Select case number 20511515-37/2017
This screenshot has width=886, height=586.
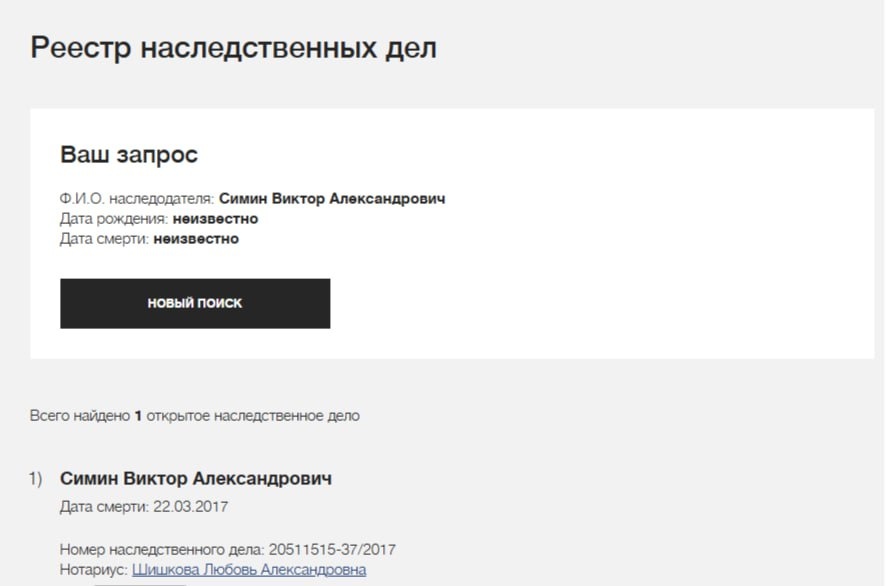(332, 549)
